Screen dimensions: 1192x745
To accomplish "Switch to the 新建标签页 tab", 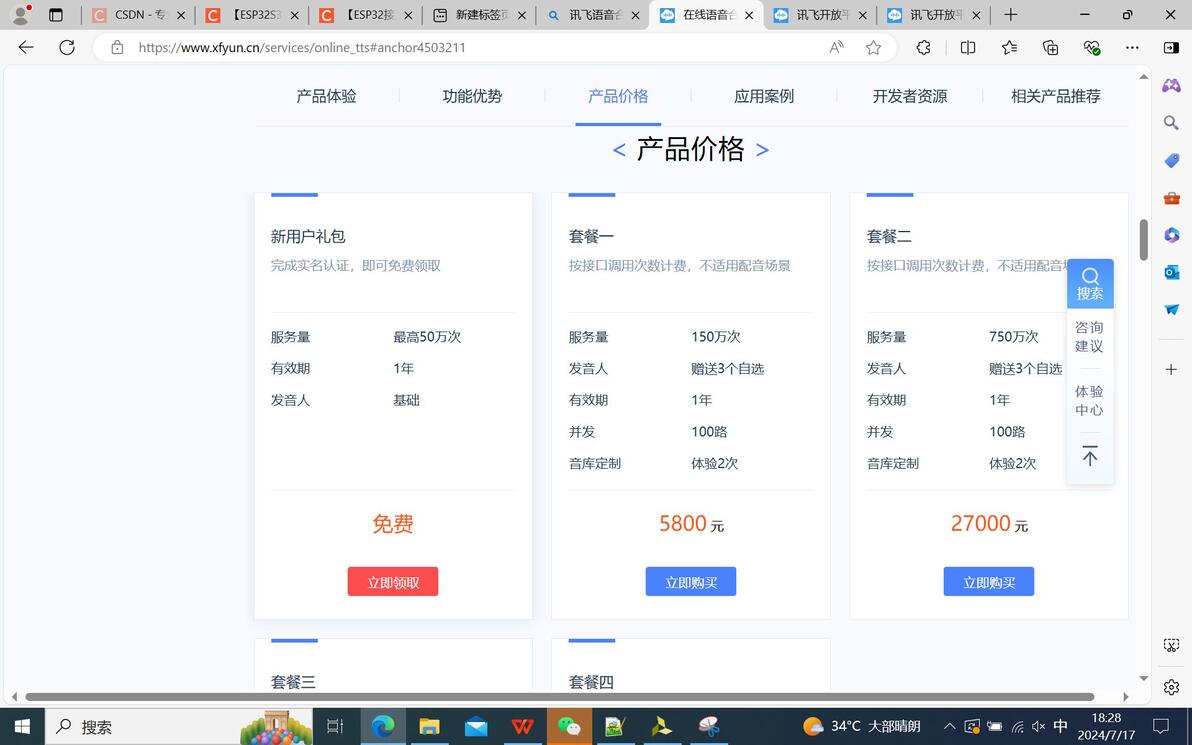I will pos(478,14).
